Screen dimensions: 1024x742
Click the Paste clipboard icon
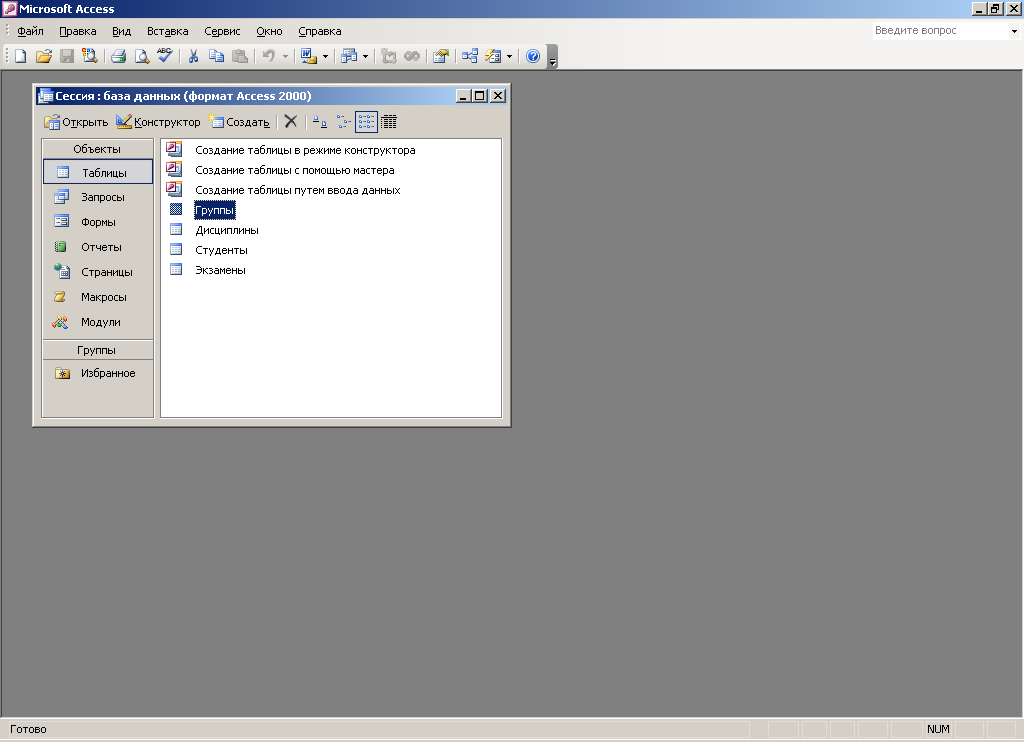[240, 56]
